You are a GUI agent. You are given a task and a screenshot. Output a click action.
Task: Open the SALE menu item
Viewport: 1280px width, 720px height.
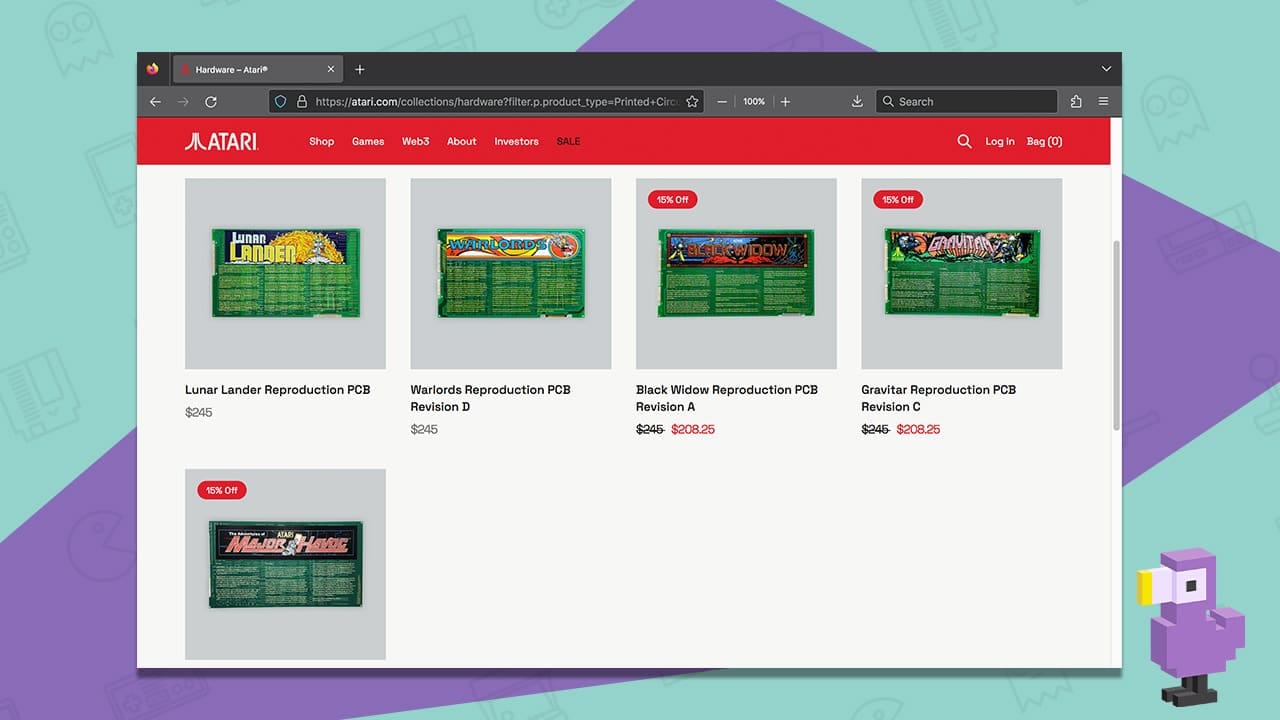pyautogui.click(x=568, y=141)
